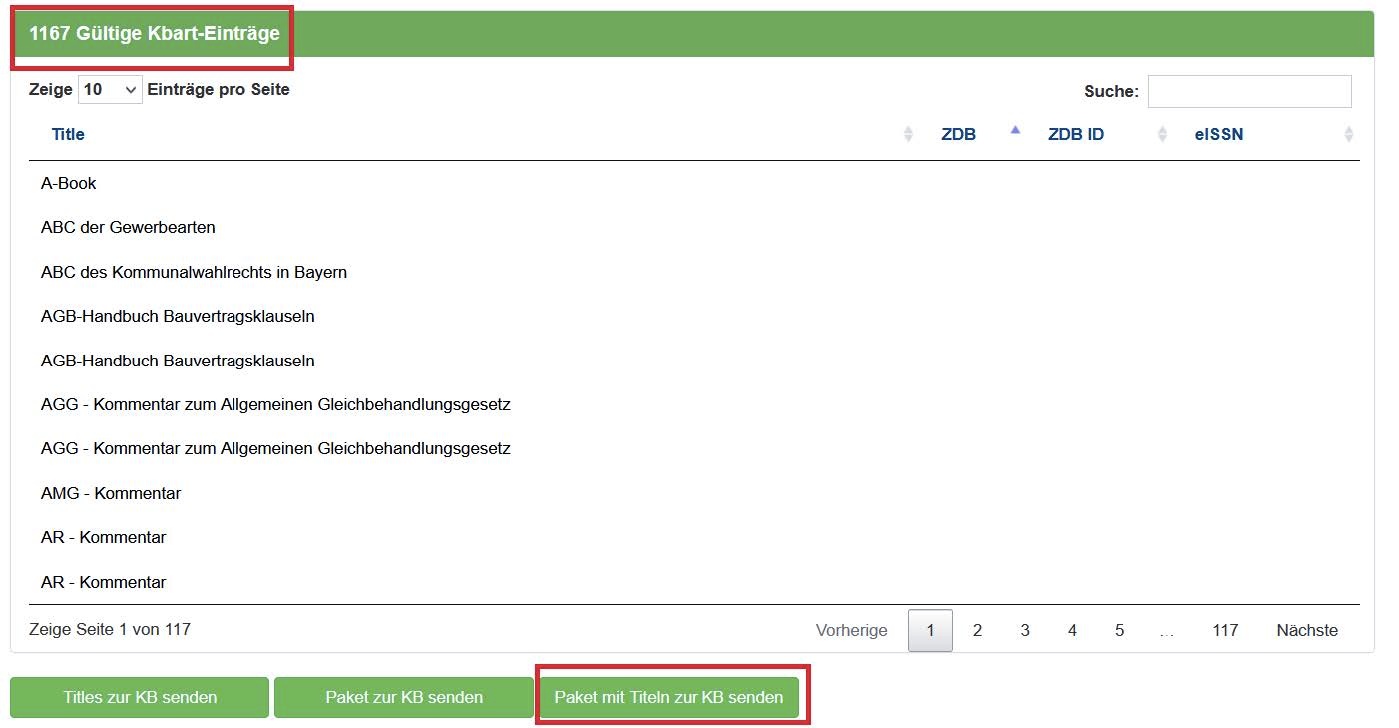Click the ZDB ID column sort arrows
The width and height of the screenshot is (1399, 728).
(x=1162, y=134)
